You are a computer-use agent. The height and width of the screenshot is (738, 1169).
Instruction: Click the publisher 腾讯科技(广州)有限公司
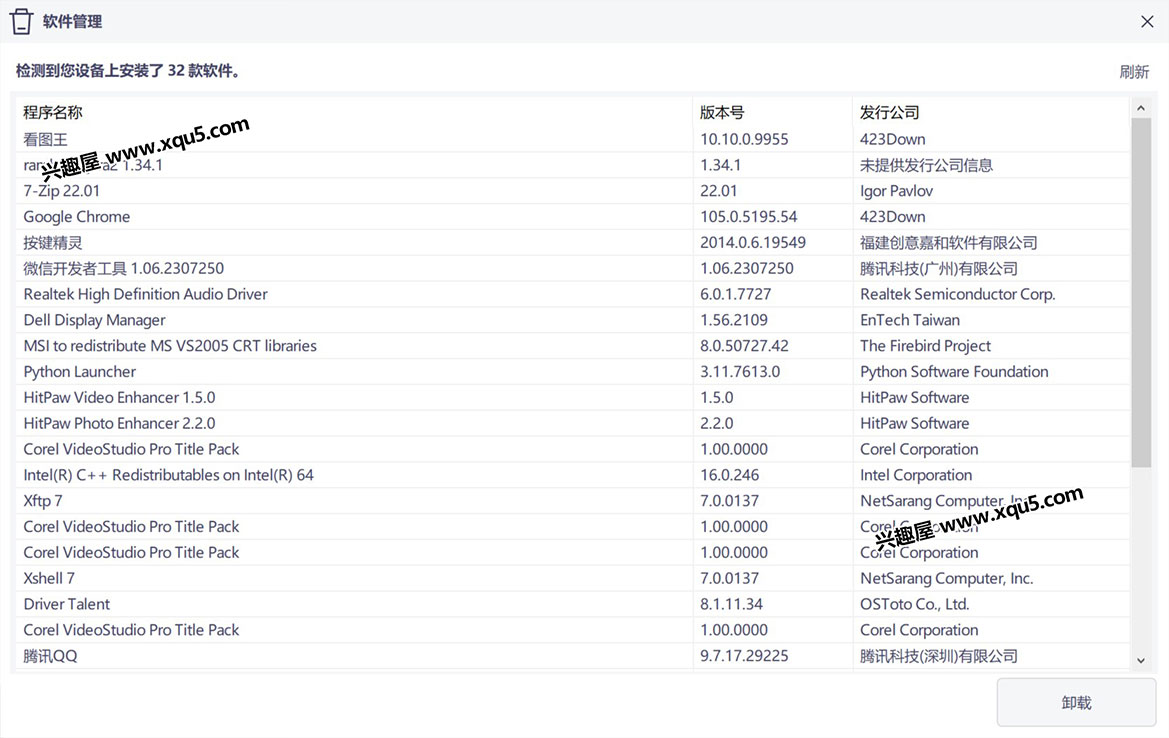point(939,268)
